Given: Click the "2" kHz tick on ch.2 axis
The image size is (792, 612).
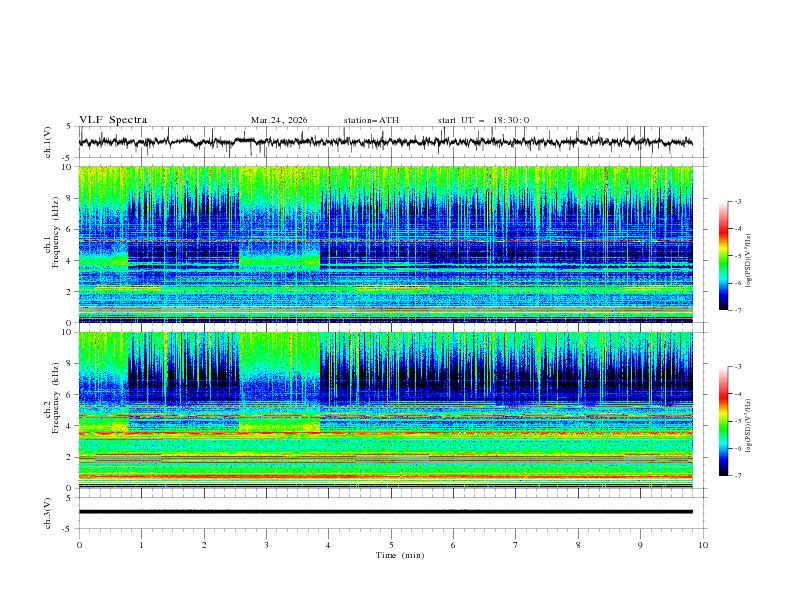Looking at the screenshot, I should pyautogui.click(x=70, y=457).
